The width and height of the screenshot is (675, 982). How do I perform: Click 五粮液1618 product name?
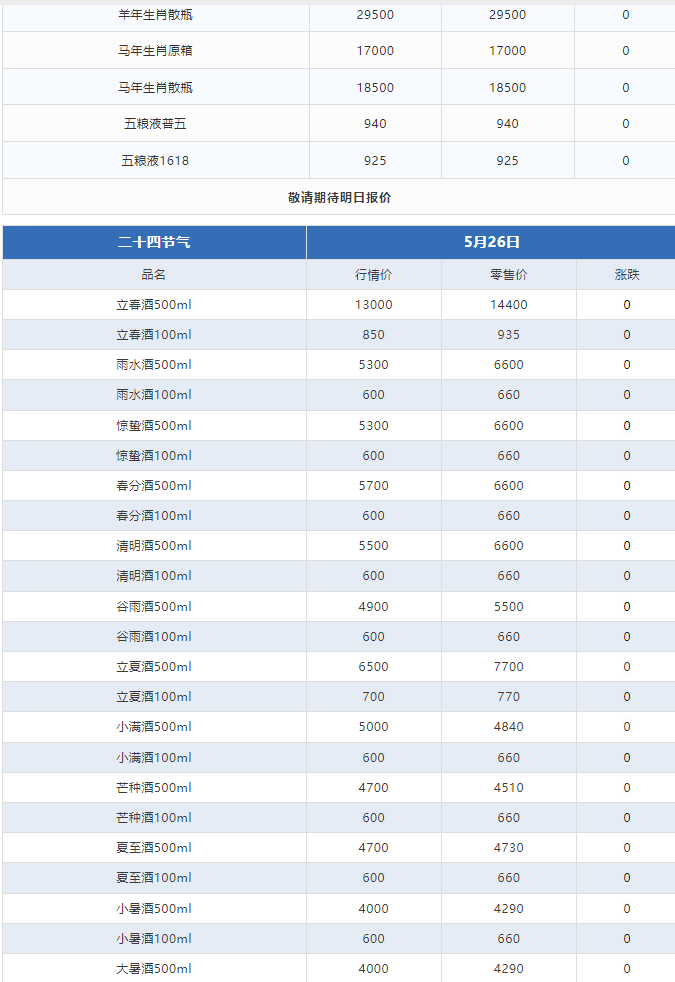click(x=155, y=160)
